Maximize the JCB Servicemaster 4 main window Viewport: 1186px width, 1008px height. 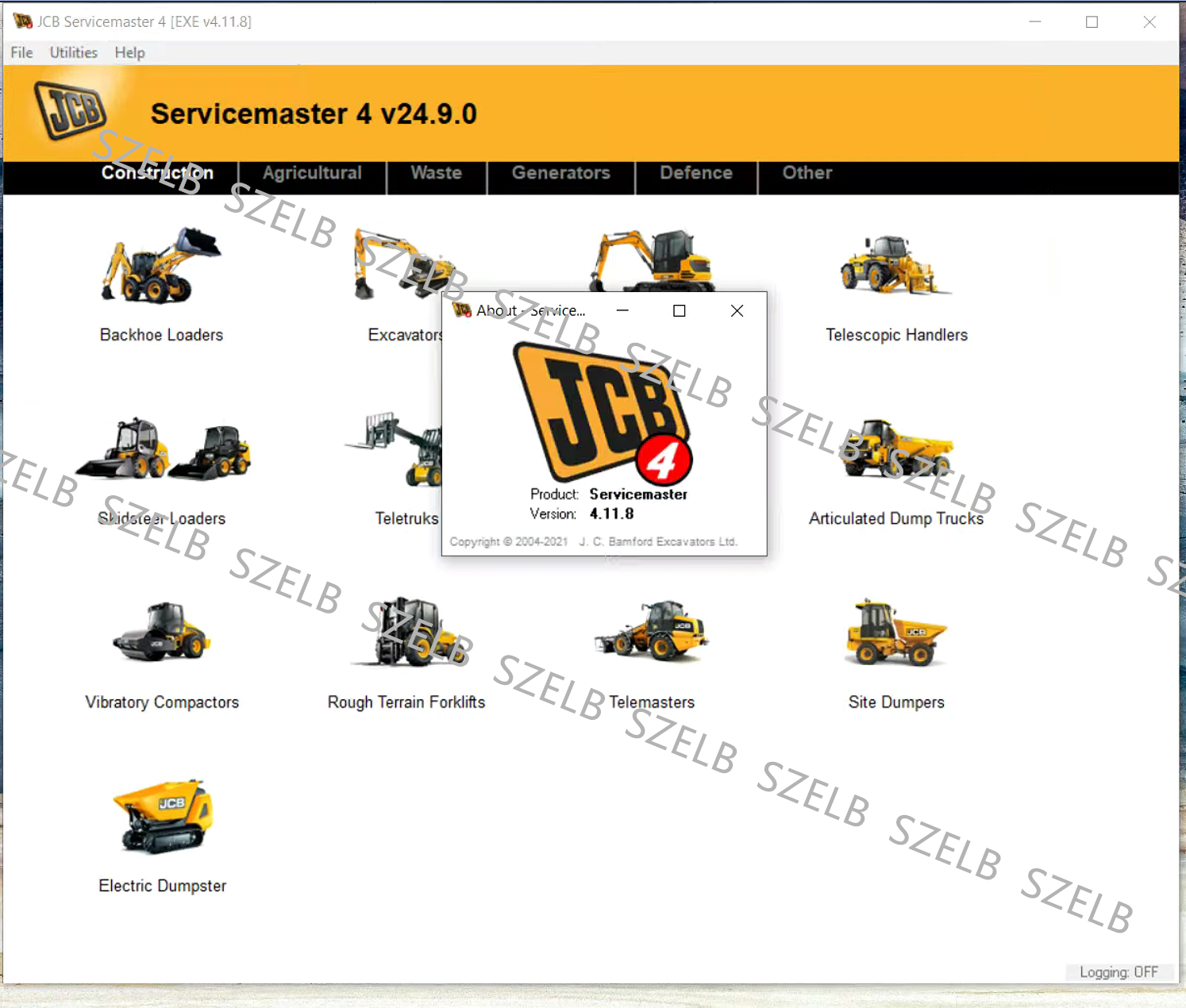click(x=1092, y=21)
